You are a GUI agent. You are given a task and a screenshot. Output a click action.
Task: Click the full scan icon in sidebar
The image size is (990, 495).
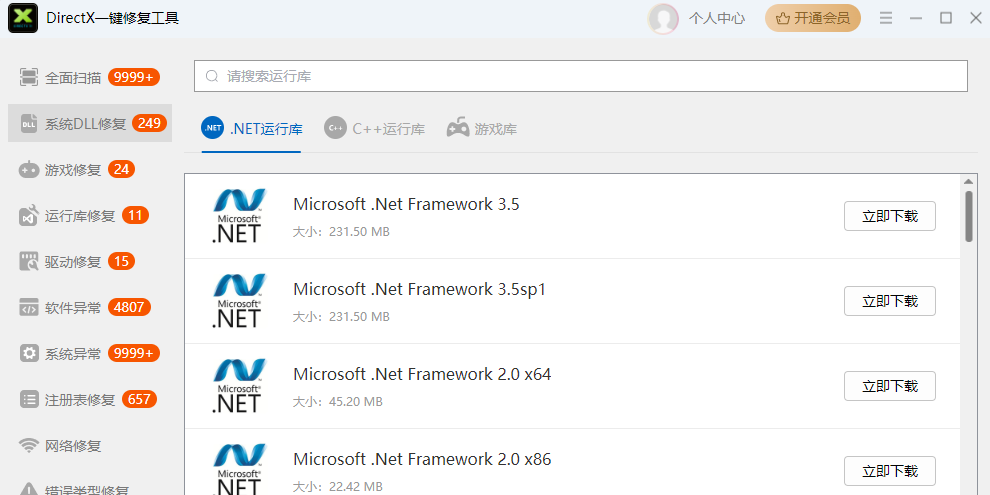[28, 78]
